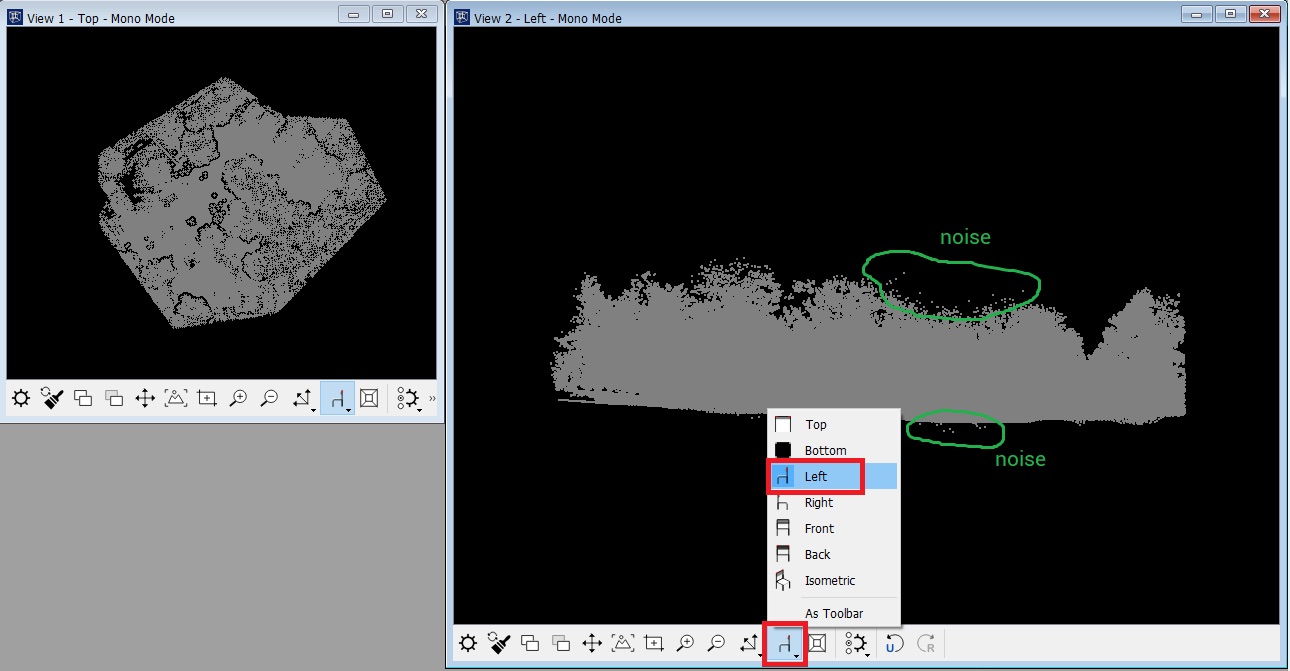Click the Undo icon in View 2 toolbar

click(891, 644)
